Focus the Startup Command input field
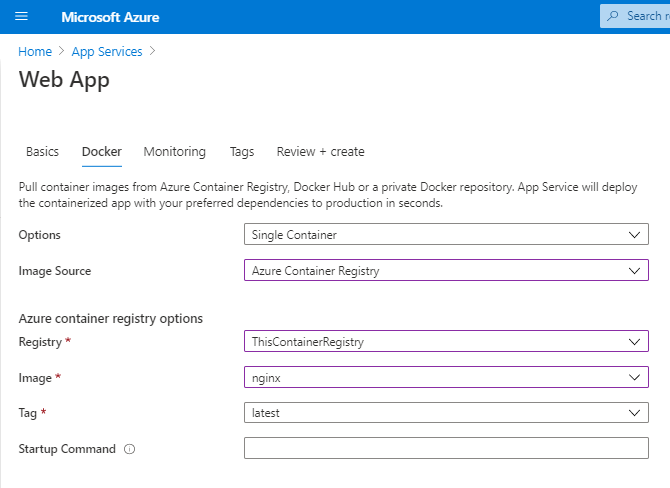Viewport: 670px width, 488px height. [446, 448]
